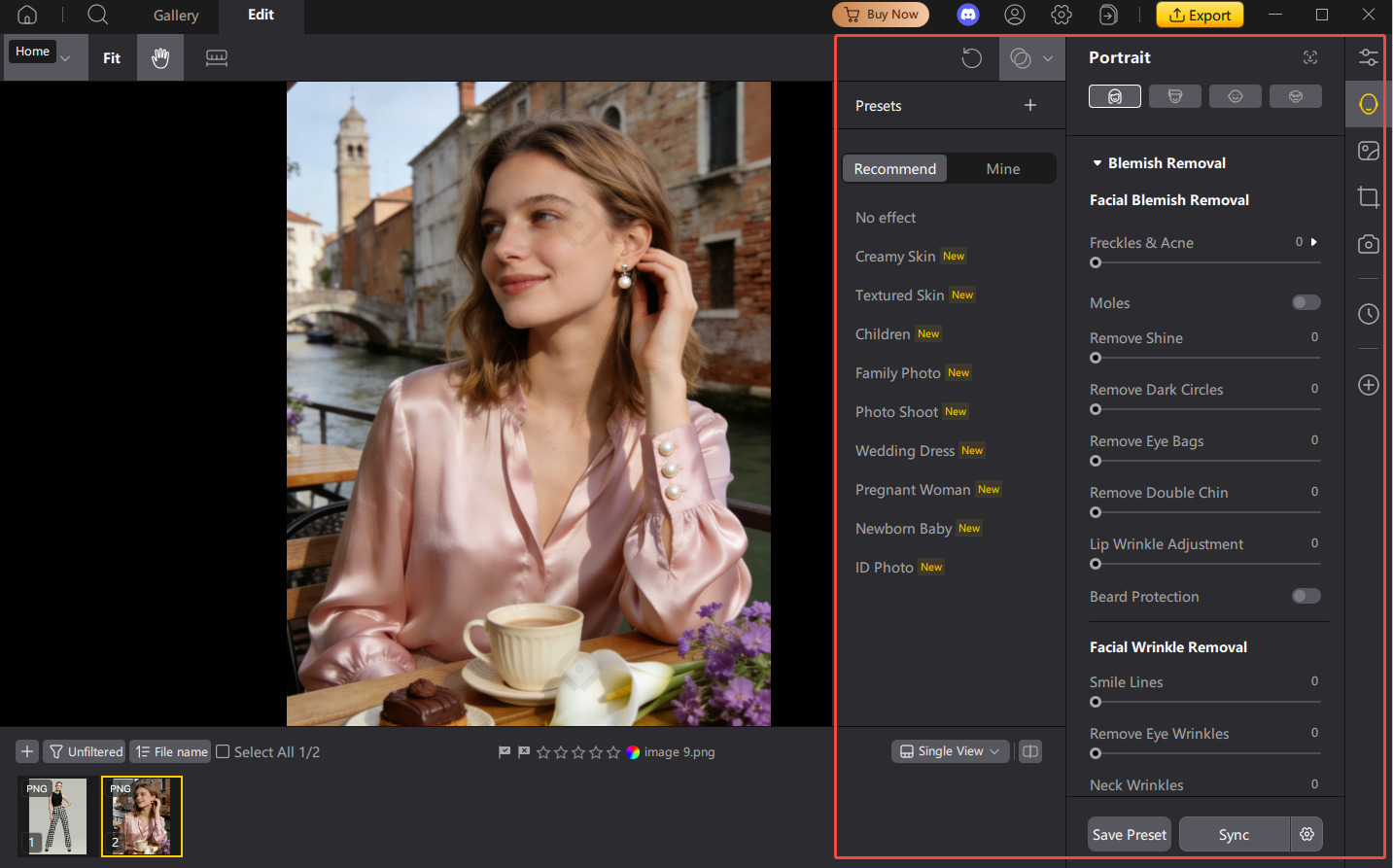Click the Remove Shine slider handle
Screen dimensions: 1393x868
(1096, 358)
